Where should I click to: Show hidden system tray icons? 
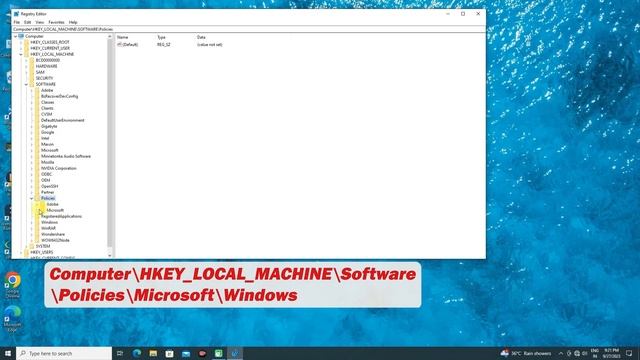(x=560, y=353)
